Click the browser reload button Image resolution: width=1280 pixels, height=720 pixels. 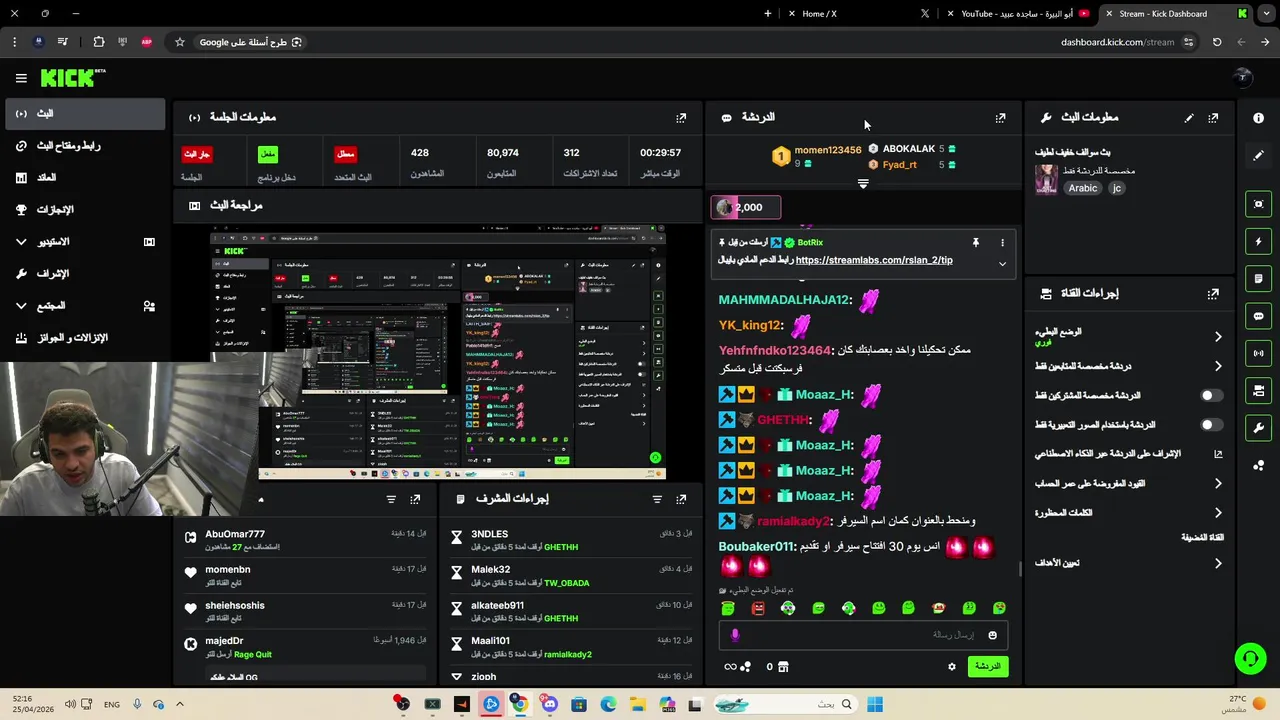click(x=1217, y=42)
